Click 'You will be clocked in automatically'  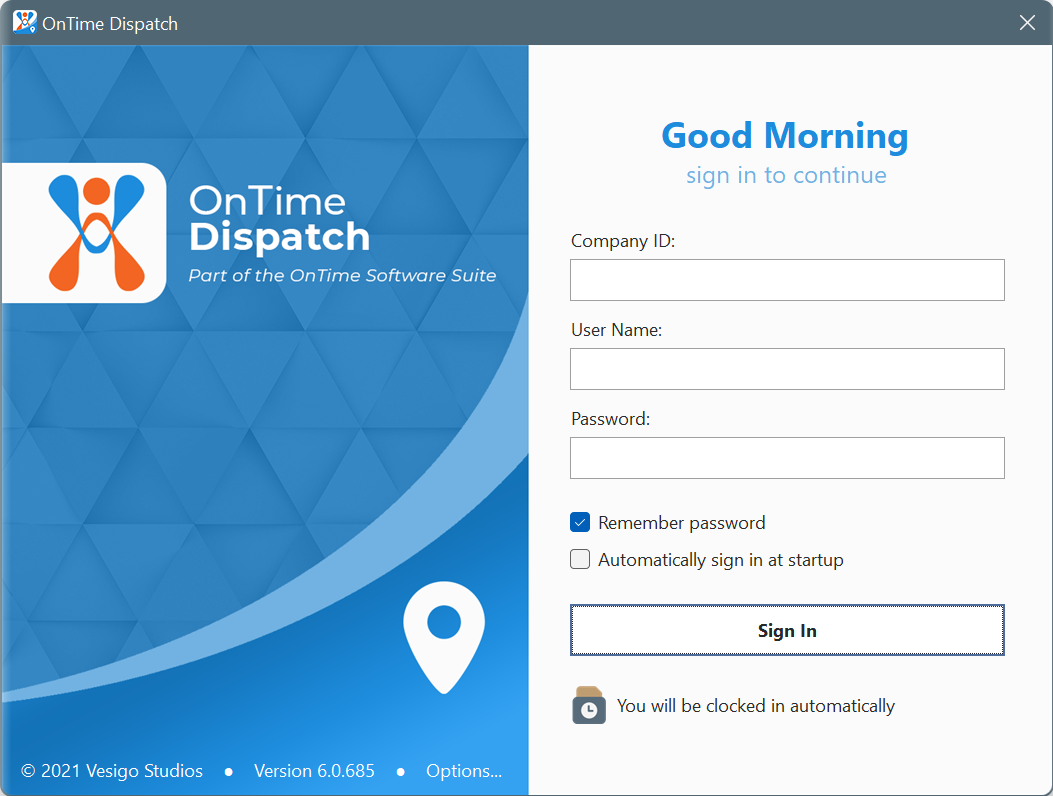756,706
